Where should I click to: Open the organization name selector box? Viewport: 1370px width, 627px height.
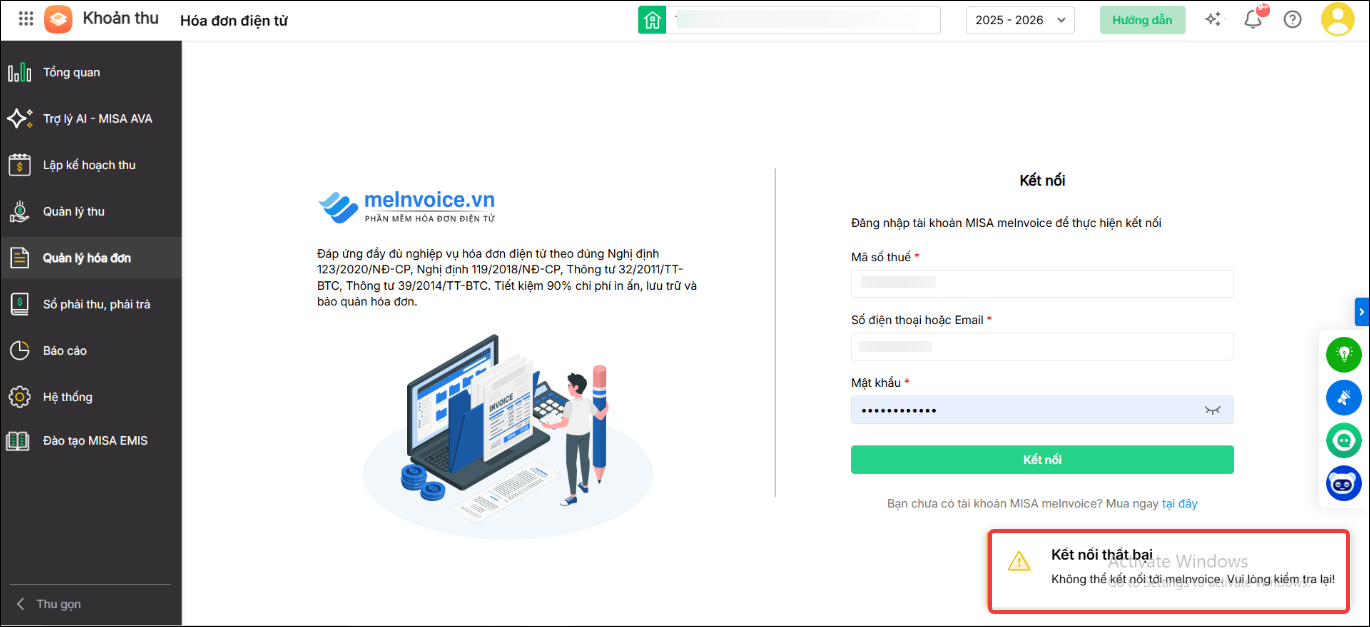(x=803, y=20)
